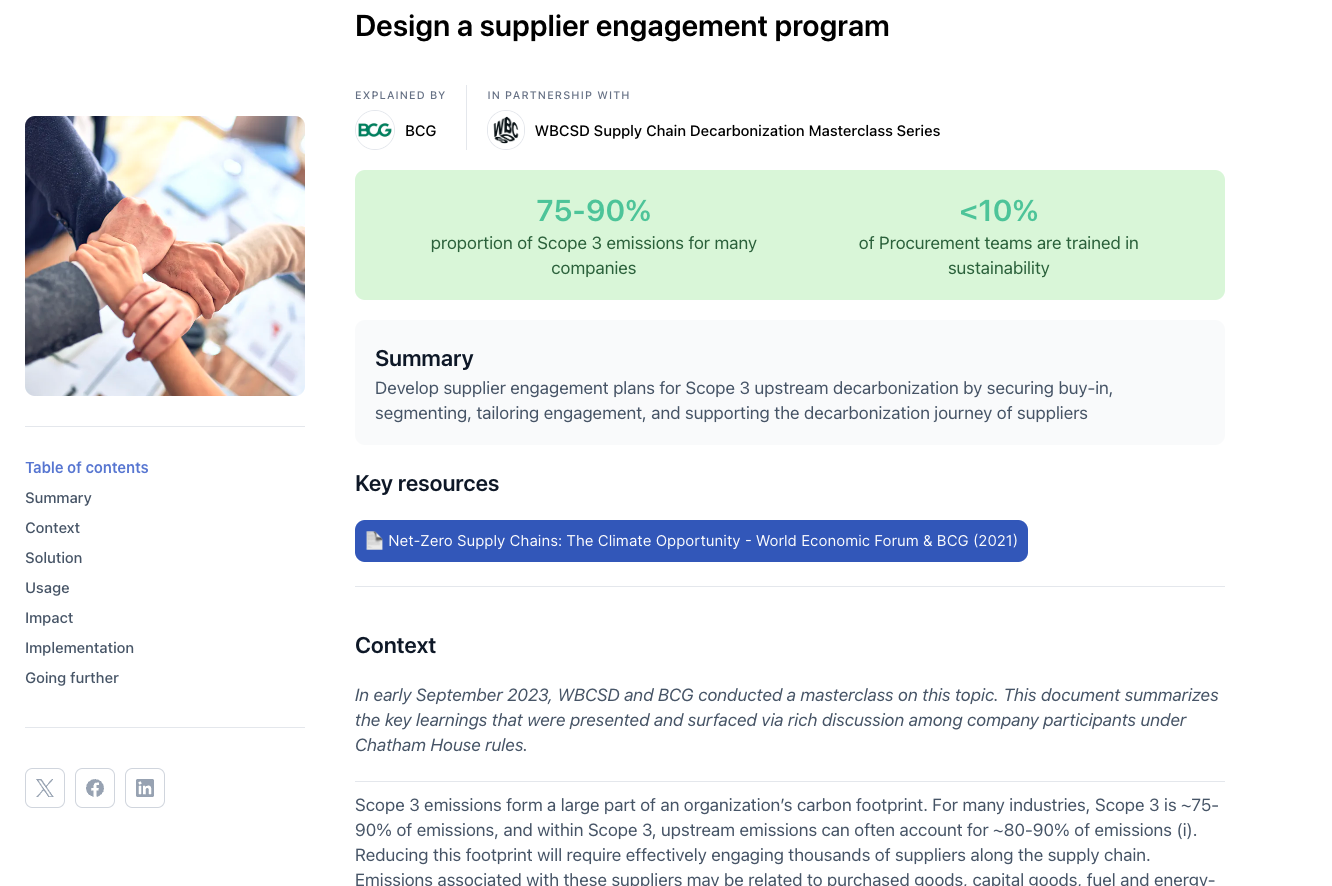This screenshot has height=886, width=1332.
Task: Go to Solution section
Action: (x=54, y=558)
